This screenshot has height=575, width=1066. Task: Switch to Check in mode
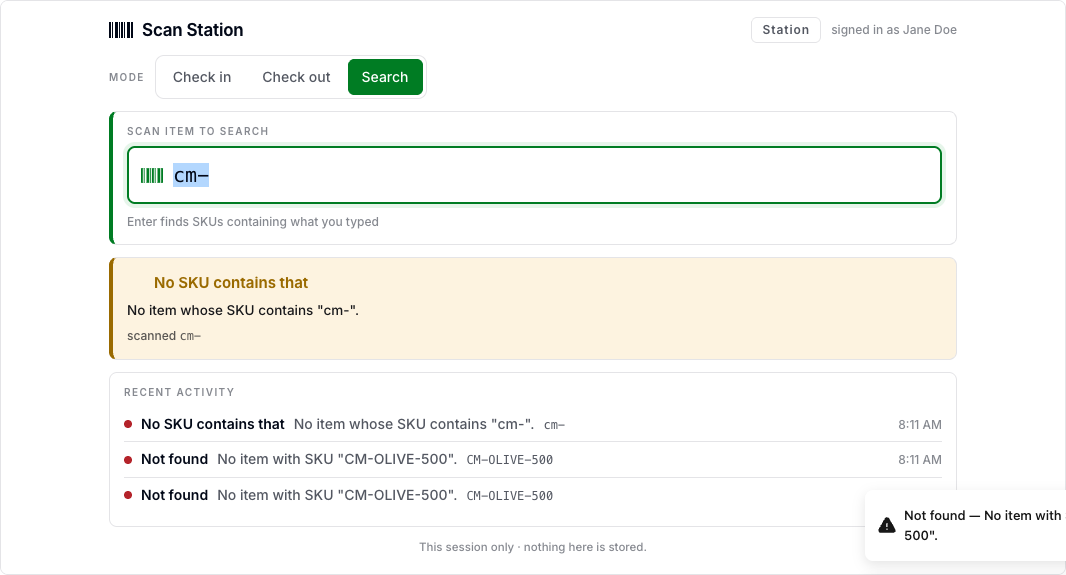click(202, 77)
